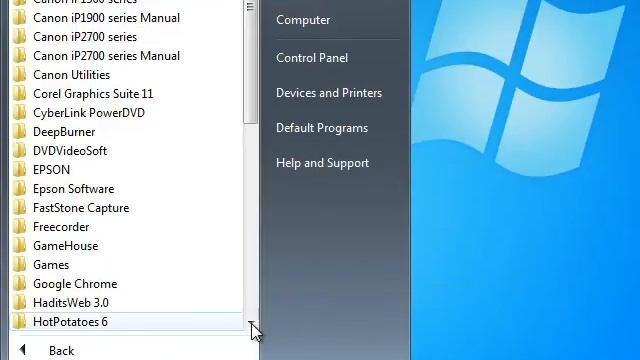Click the Canon Utilities folder icon

pos(19,75)
